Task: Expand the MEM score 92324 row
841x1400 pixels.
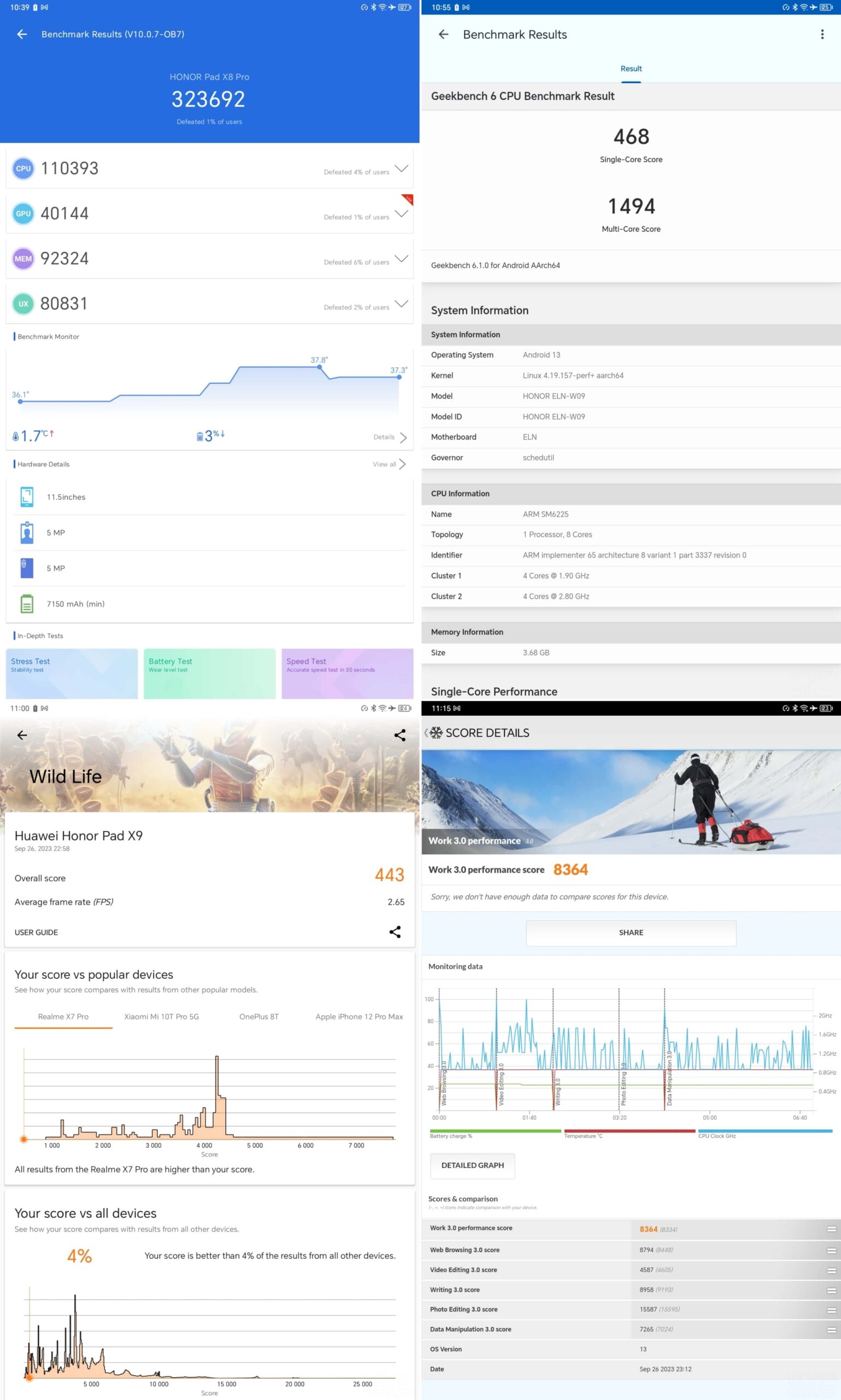Action: 401,259
